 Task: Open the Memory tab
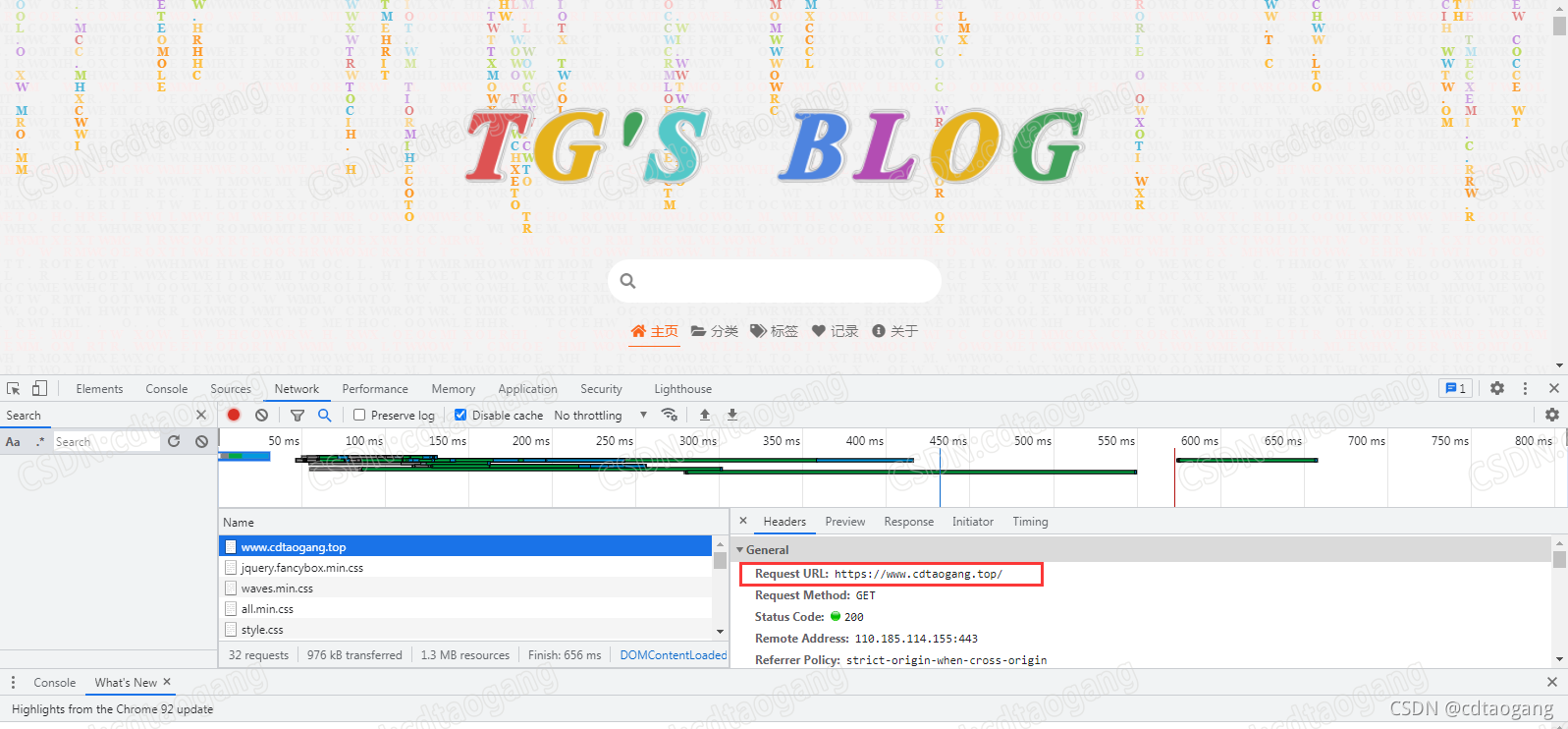click(x=453, y=388)
